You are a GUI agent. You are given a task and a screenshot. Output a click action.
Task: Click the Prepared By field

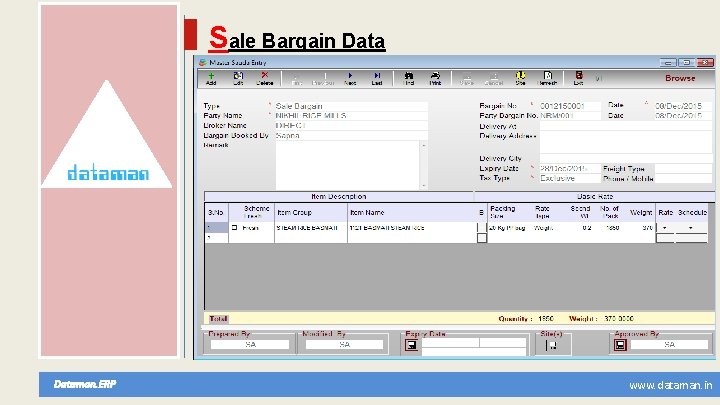(x=250, y=344)
